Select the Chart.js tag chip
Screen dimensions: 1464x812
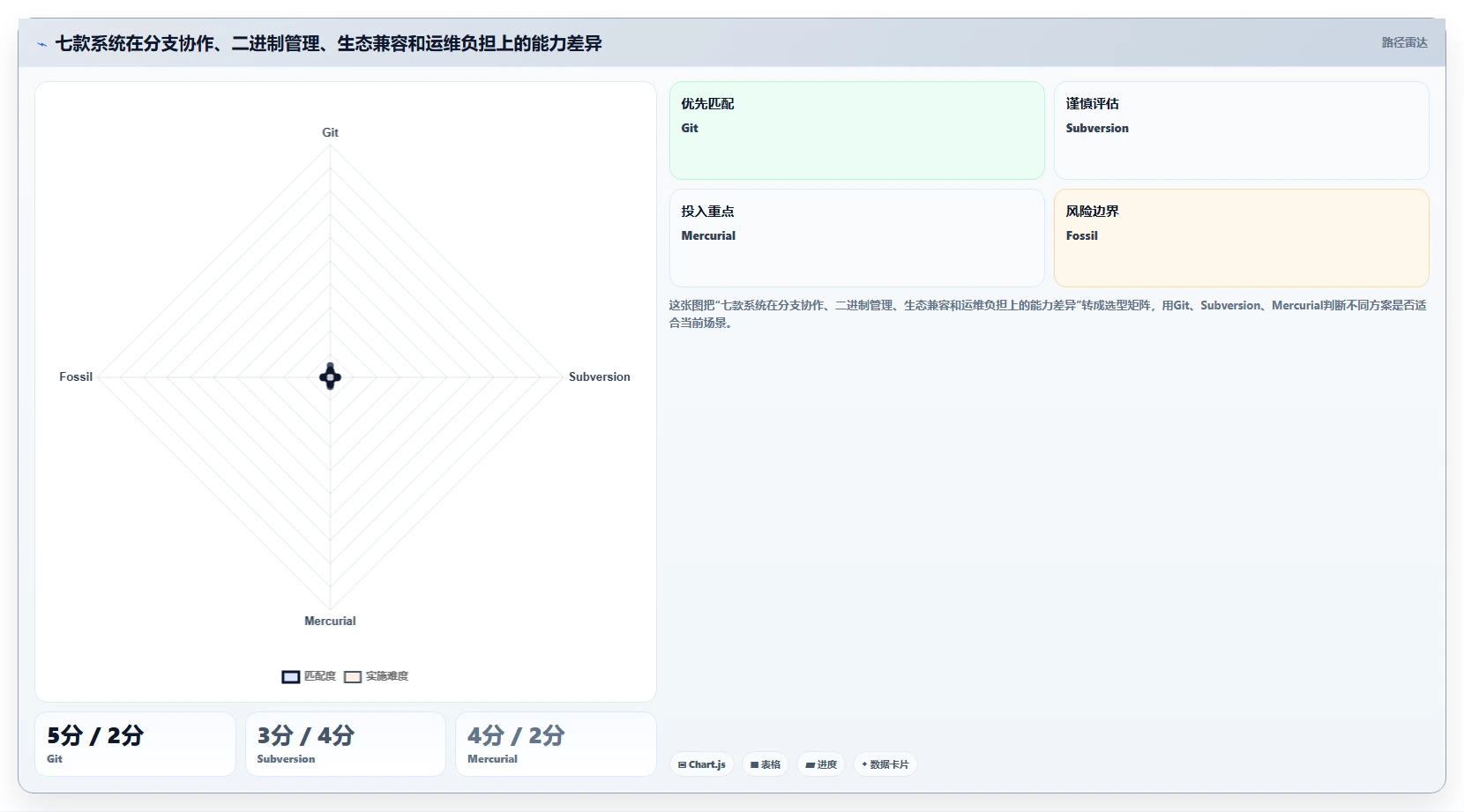pos(701,764)
